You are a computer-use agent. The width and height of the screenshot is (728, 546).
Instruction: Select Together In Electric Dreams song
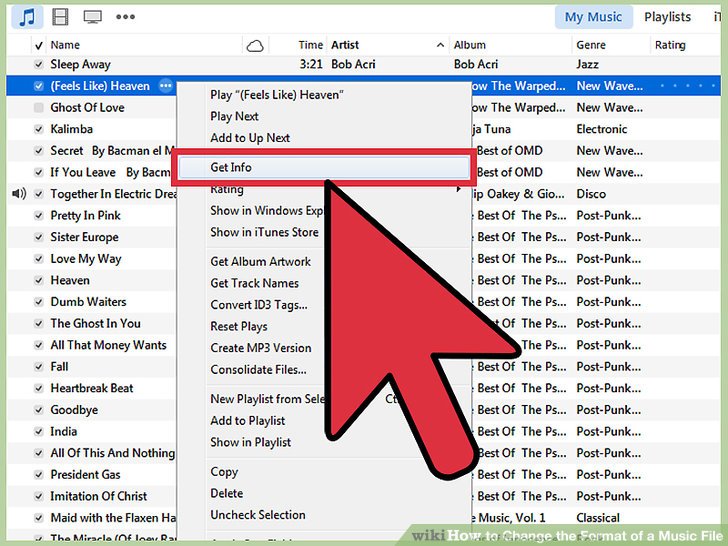pos(113,194)
